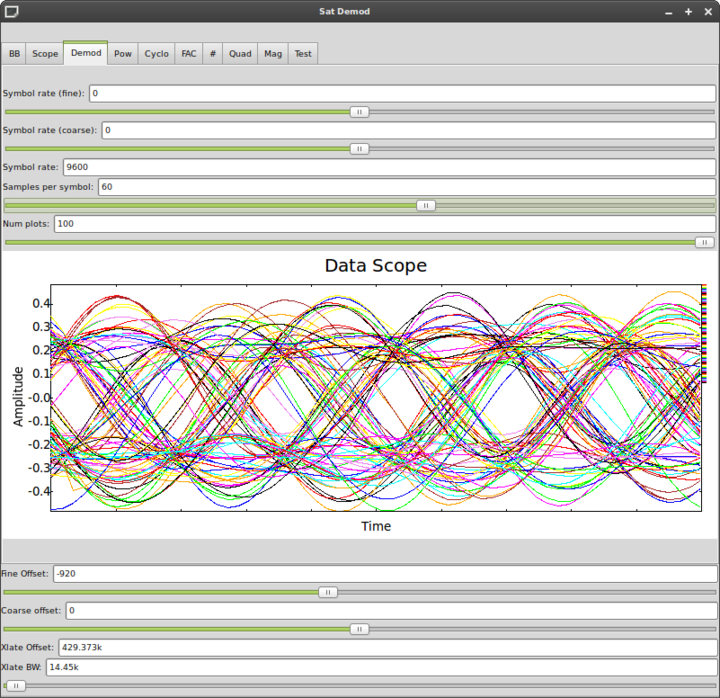Switch to the Mag tab
This screenshot has height=698, width=720.
272,53
